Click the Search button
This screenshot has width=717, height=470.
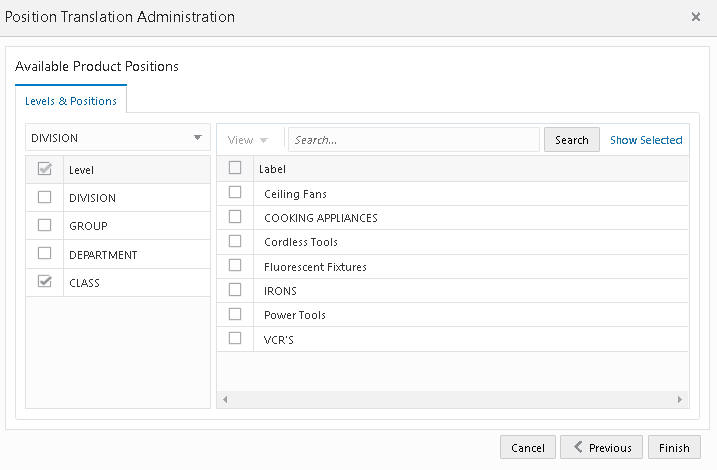point(571,140)
